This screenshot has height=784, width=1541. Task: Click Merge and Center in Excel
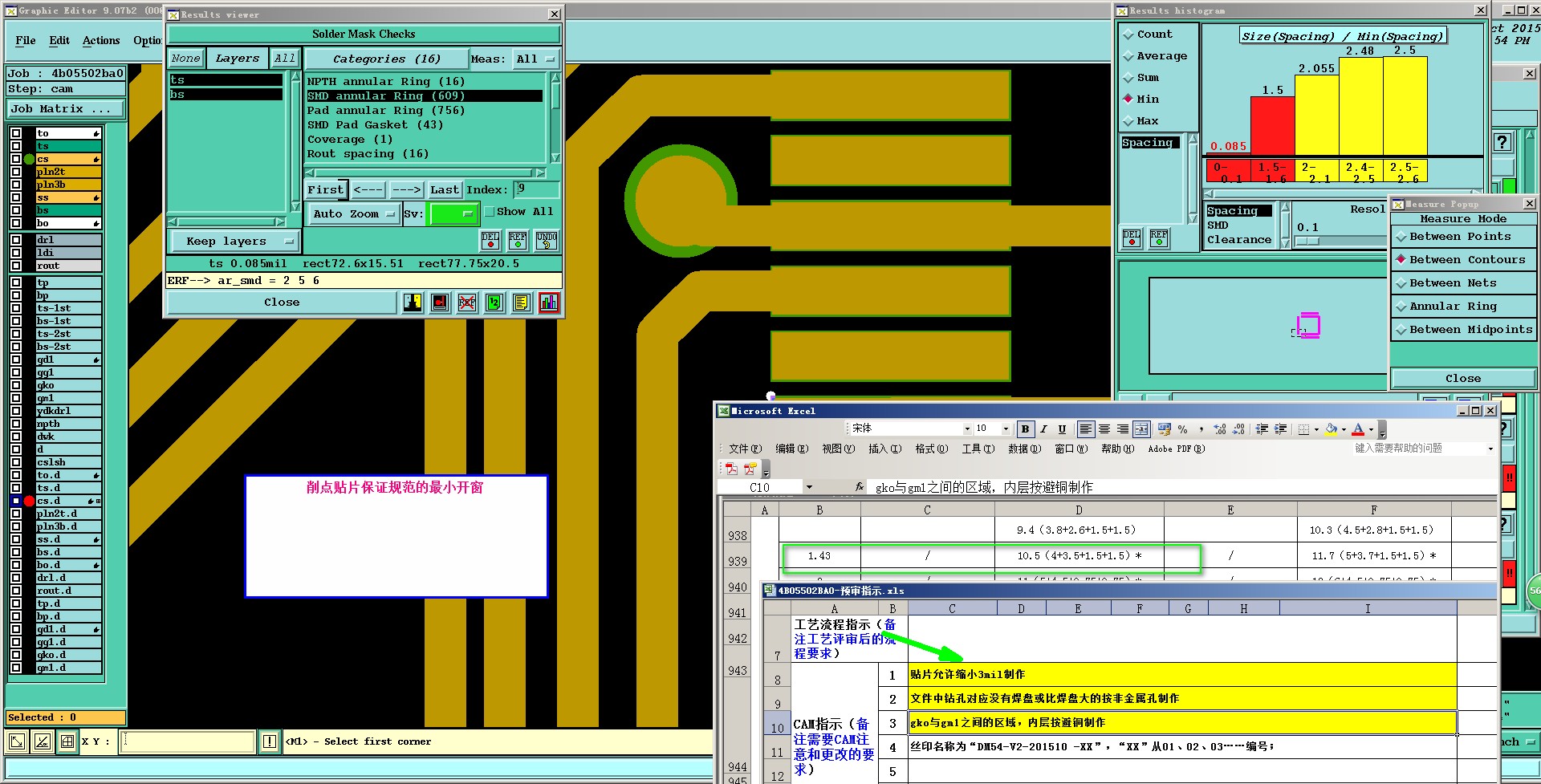[x=1141, y=429]
